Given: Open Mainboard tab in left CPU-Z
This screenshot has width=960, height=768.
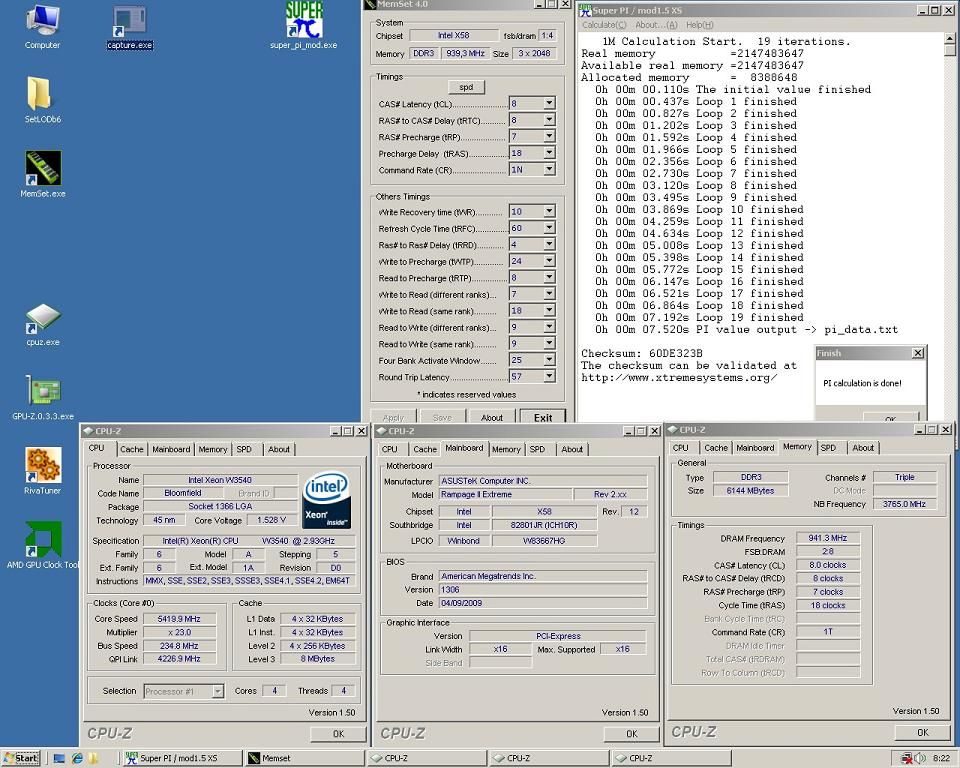Looking at the screenshot, I should pyautogui.click(x=171, y=449).
